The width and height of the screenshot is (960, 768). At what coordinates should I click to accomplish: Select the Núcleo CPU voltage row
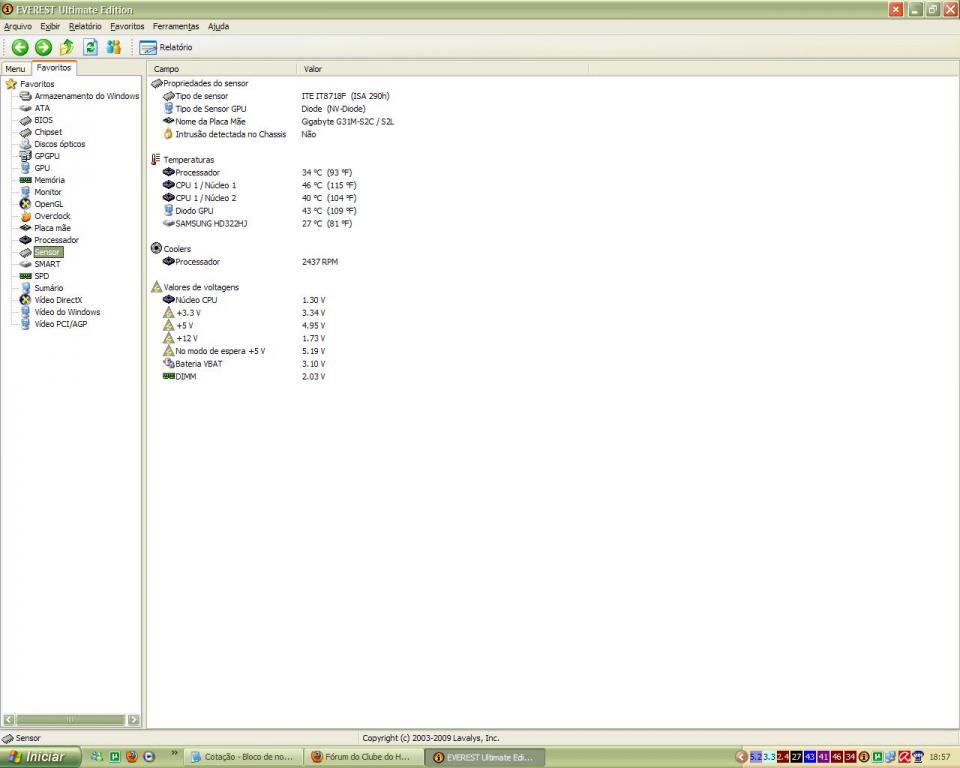(x=244, y=300)
